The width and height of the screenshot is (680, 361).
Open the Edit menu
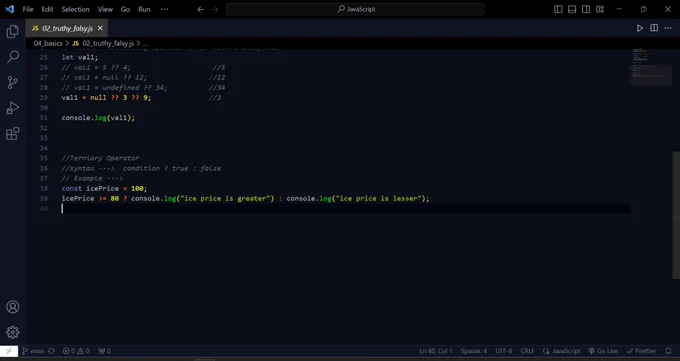pos(47,9)
